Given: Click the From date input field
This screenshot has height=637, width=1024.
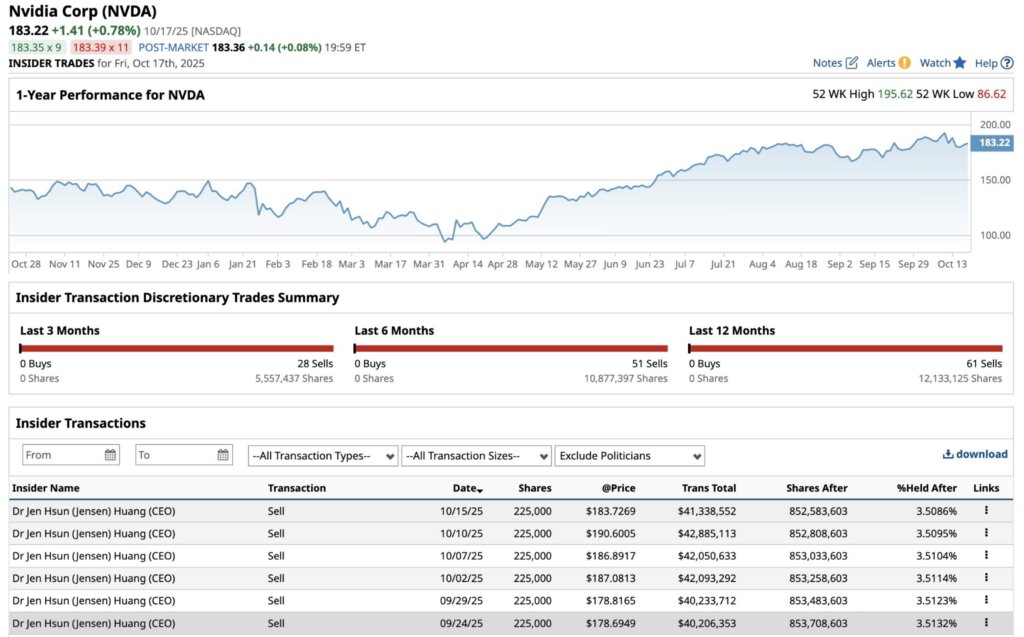Looking at the screenshot, I should 60,455.
